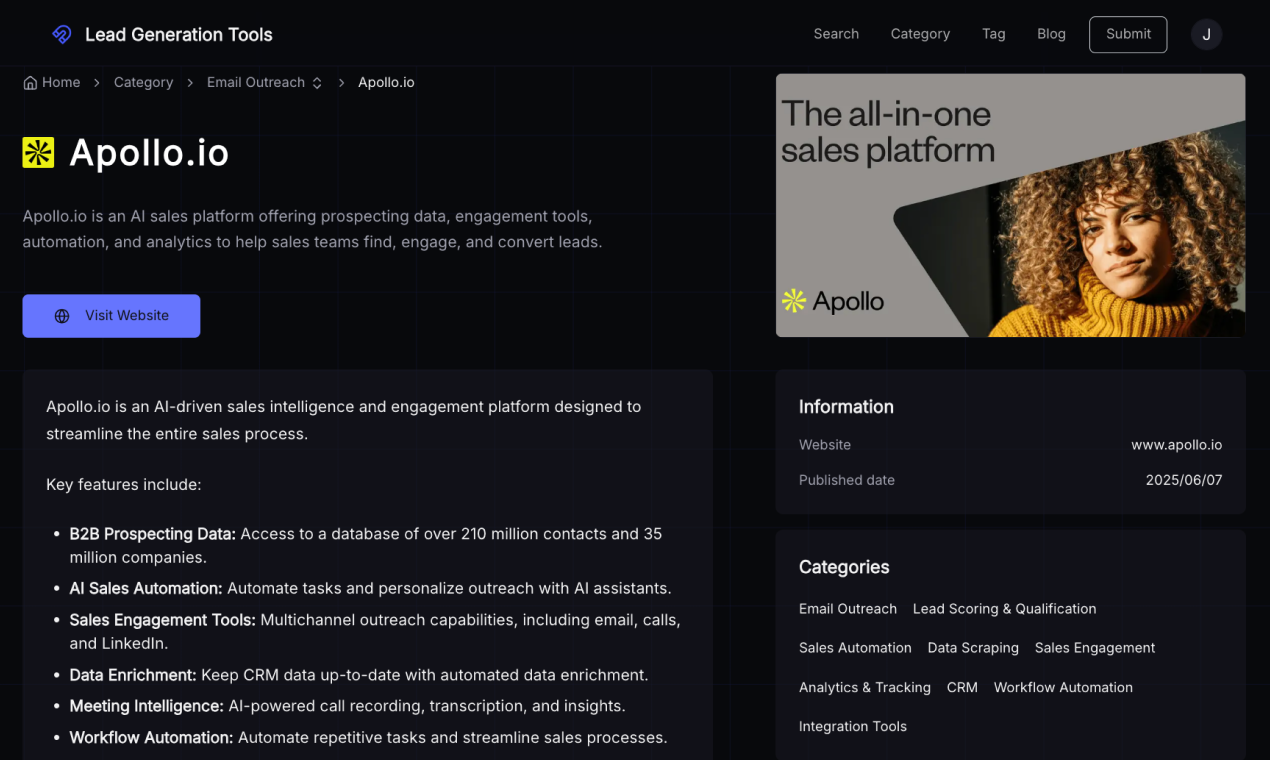Open the Search nav item

click(836, 34)
